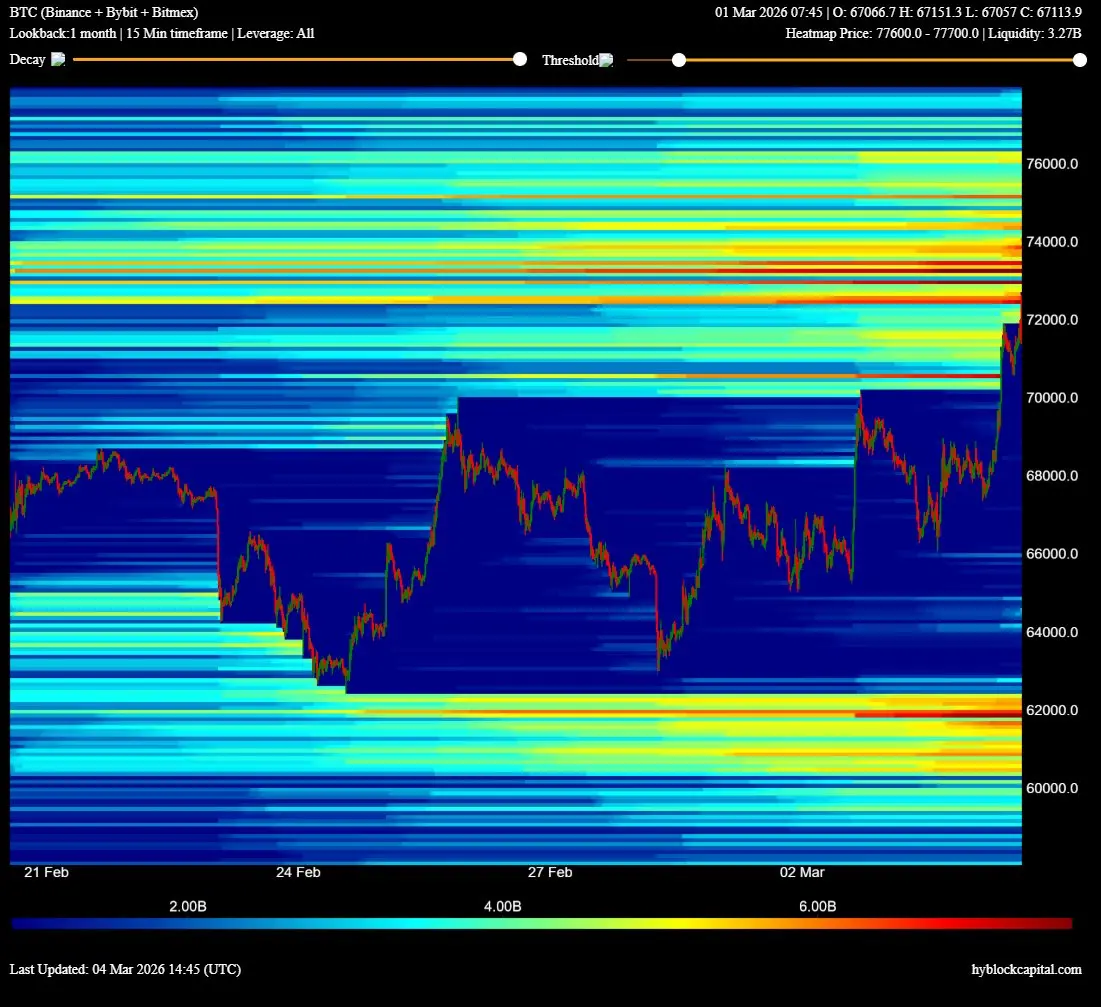
Task: Click the info icon beside Threshold
Action: click(606, 61)
